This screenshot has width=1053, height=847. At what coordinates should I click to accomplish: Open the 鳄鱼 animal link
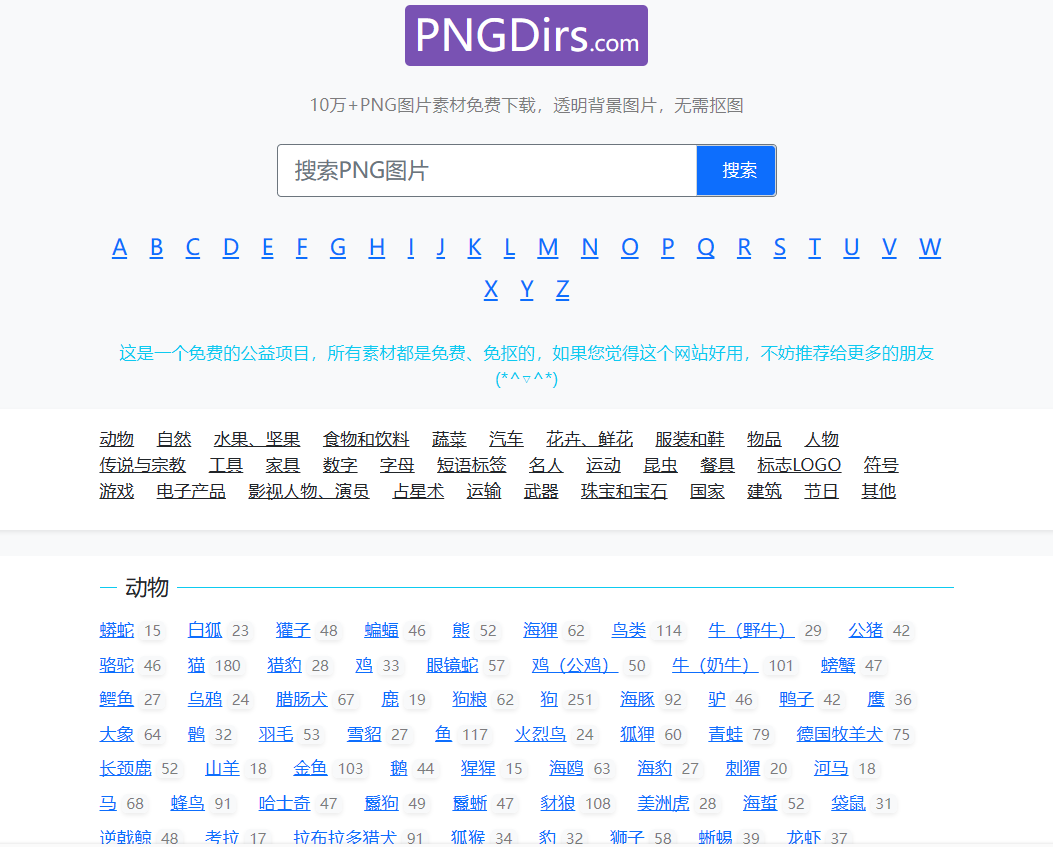pyautogui.click(x=117, y=699)
